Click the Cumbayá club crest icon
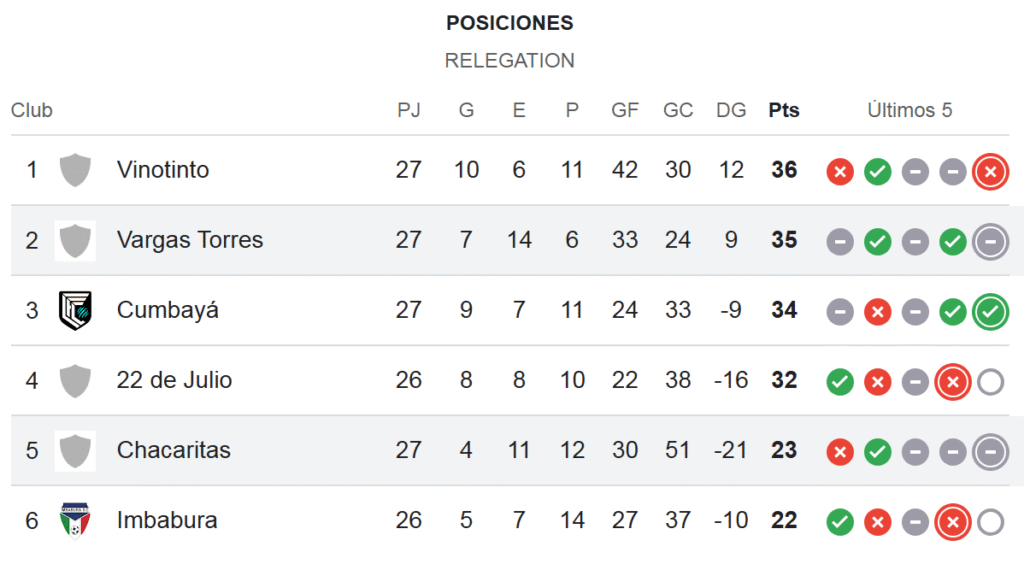Image resolution: width=1024 pixels, height=564 pixels. pyautogui.click(x=75, y=310)
